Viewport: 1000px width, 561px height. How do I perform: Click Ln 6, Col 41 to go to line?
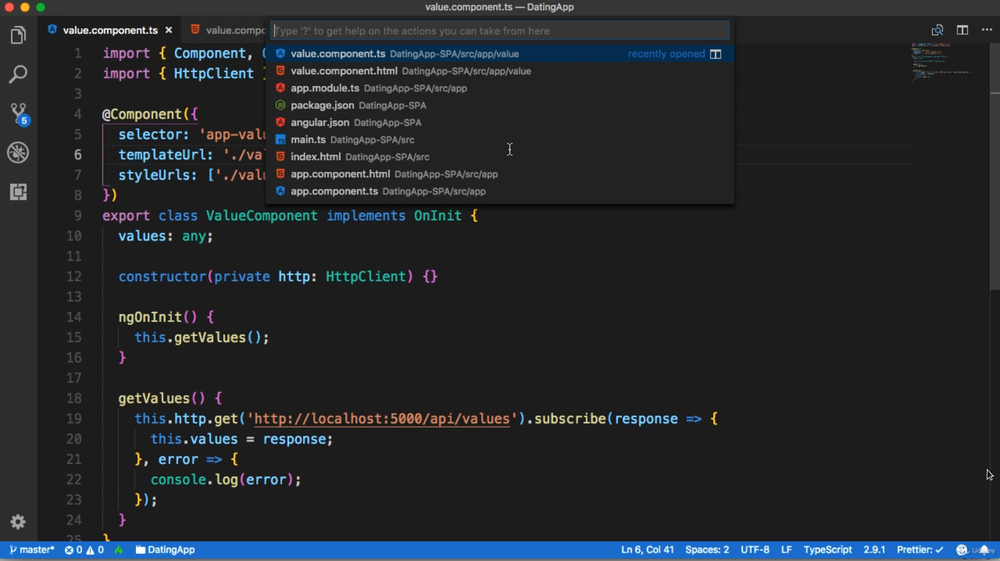pyautogui.click(x=647, y=550)
